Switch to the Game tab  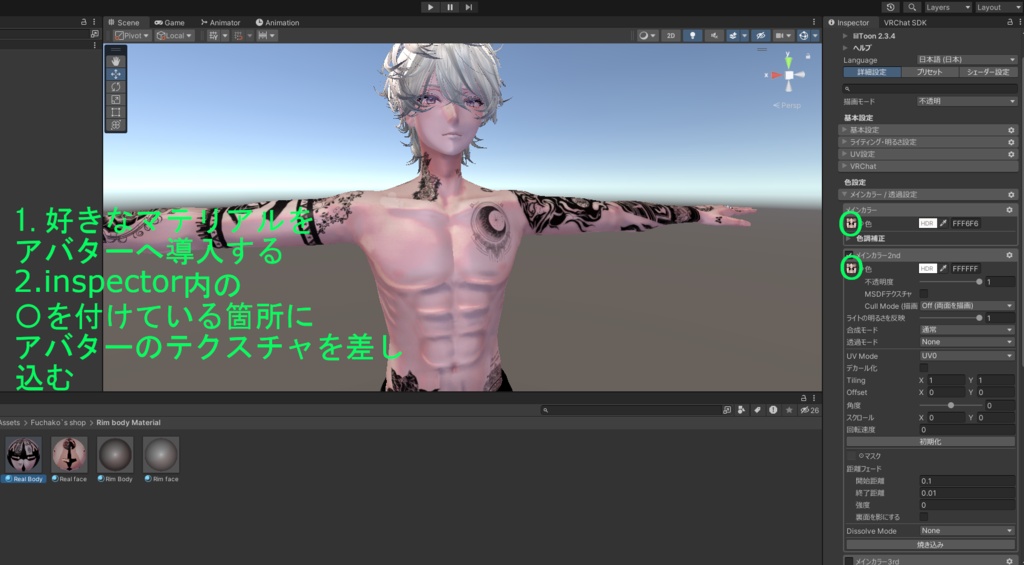[x=169, y=22]
